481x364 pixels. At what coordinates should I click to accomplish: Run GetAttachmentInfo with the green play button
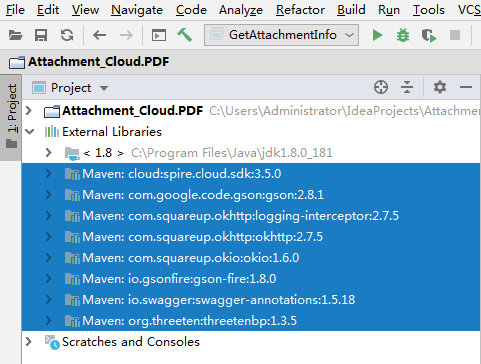377,35
